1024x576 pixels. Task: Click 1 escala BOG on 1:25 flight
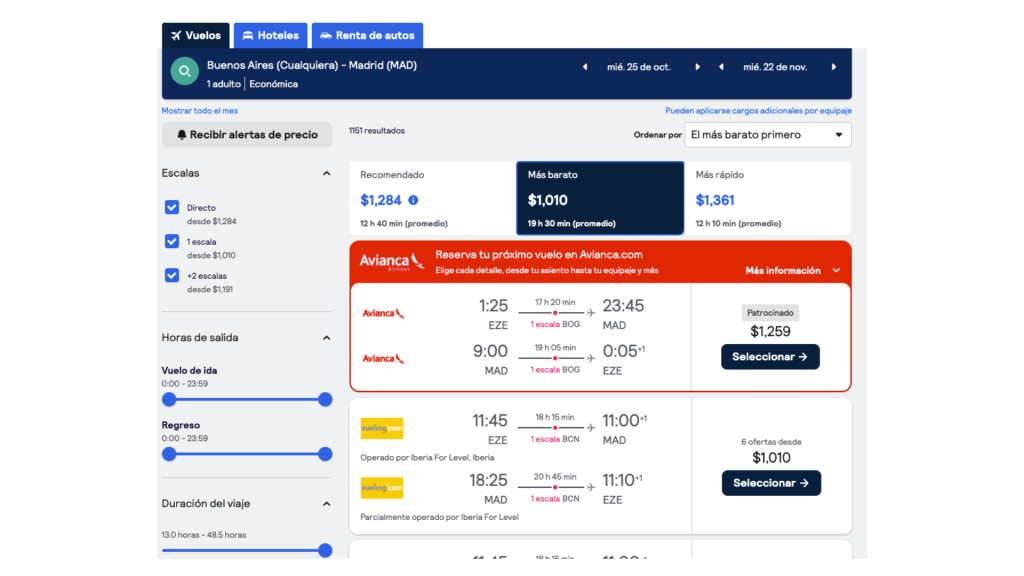[x=555, y=325]
